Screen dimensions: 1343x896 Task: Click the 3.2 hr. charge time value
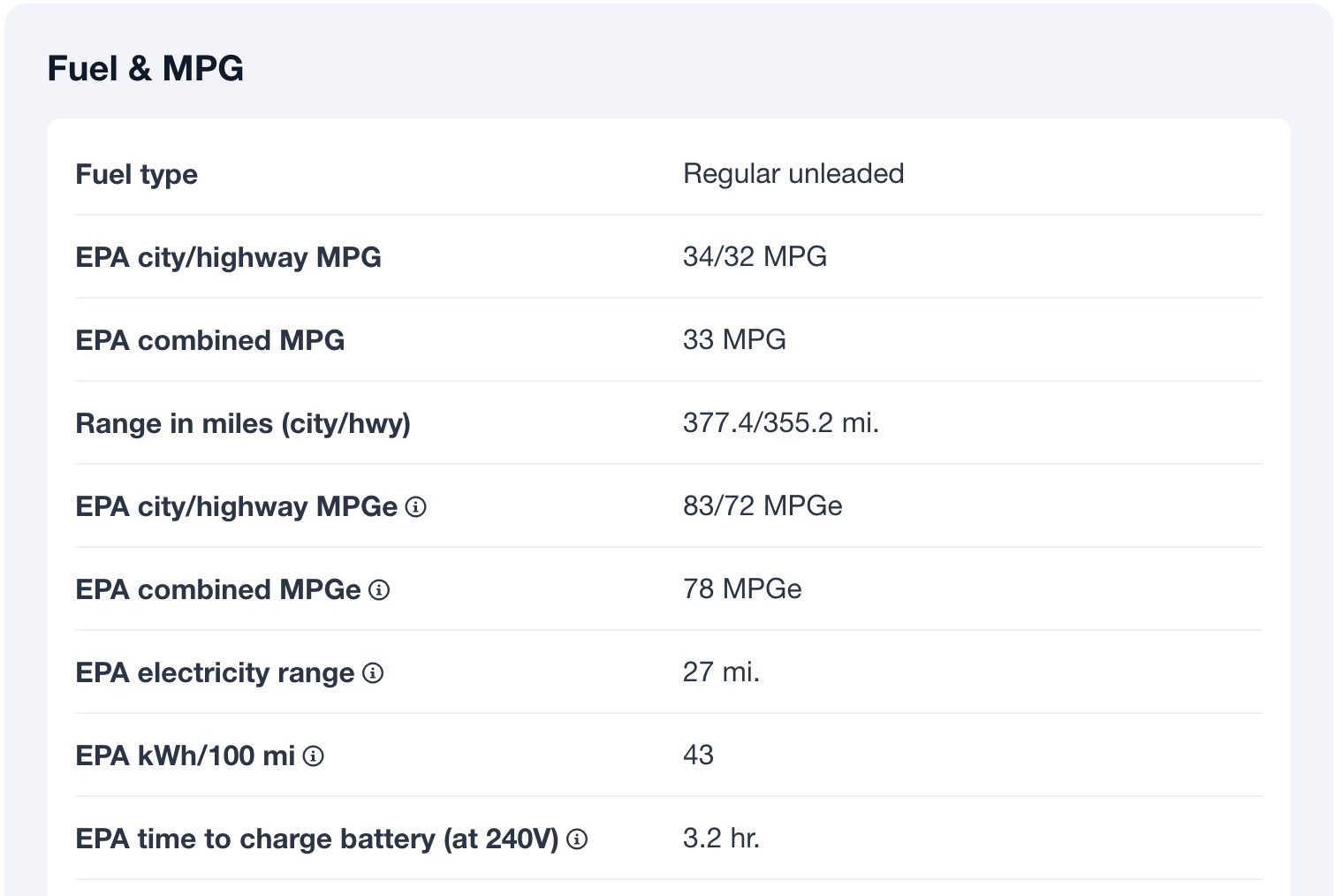click(720, 839)
